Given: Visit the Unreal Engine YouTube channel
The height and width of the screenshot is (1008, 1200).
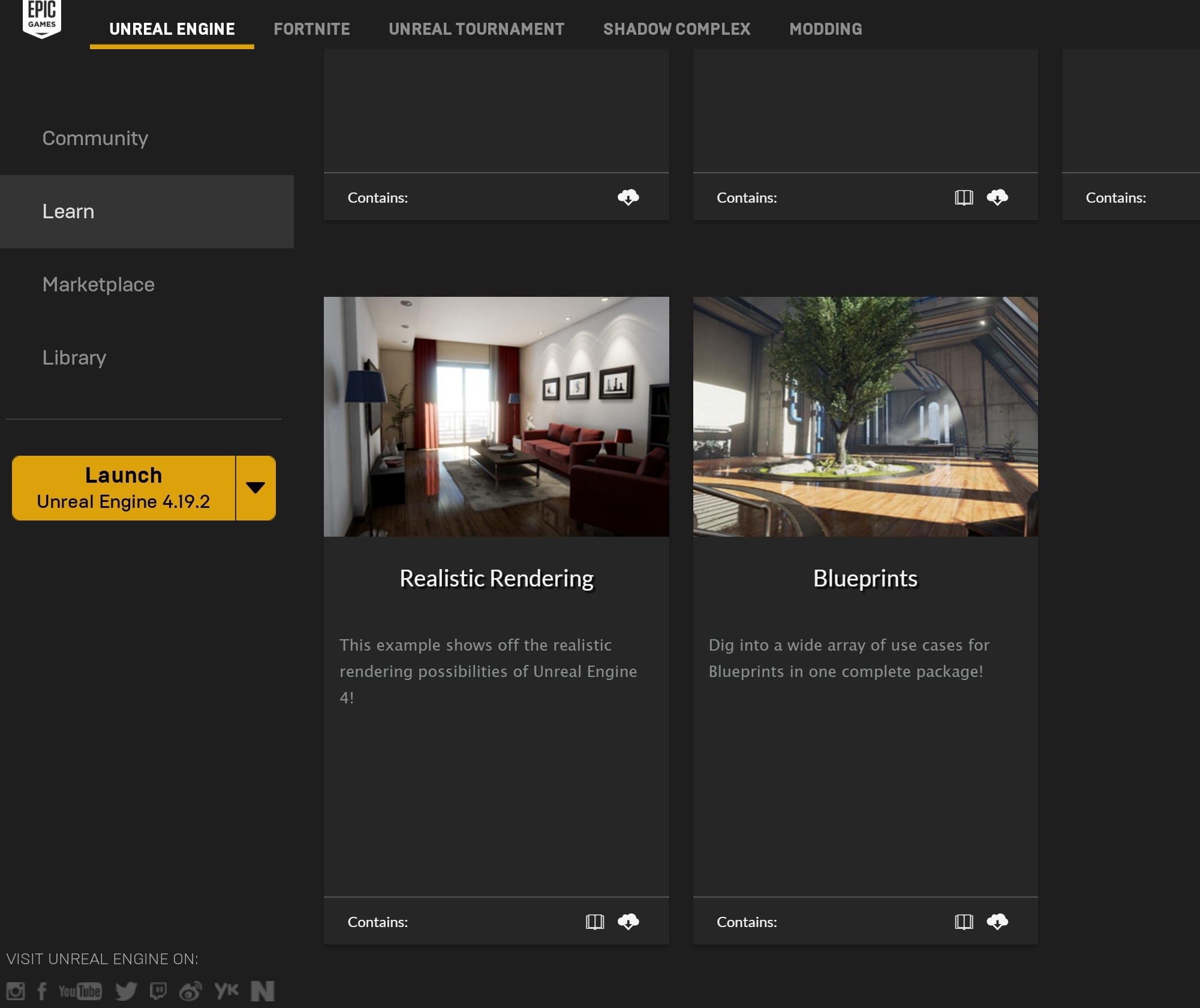Looking at the screenshot, I should click(x=80, y=991).
